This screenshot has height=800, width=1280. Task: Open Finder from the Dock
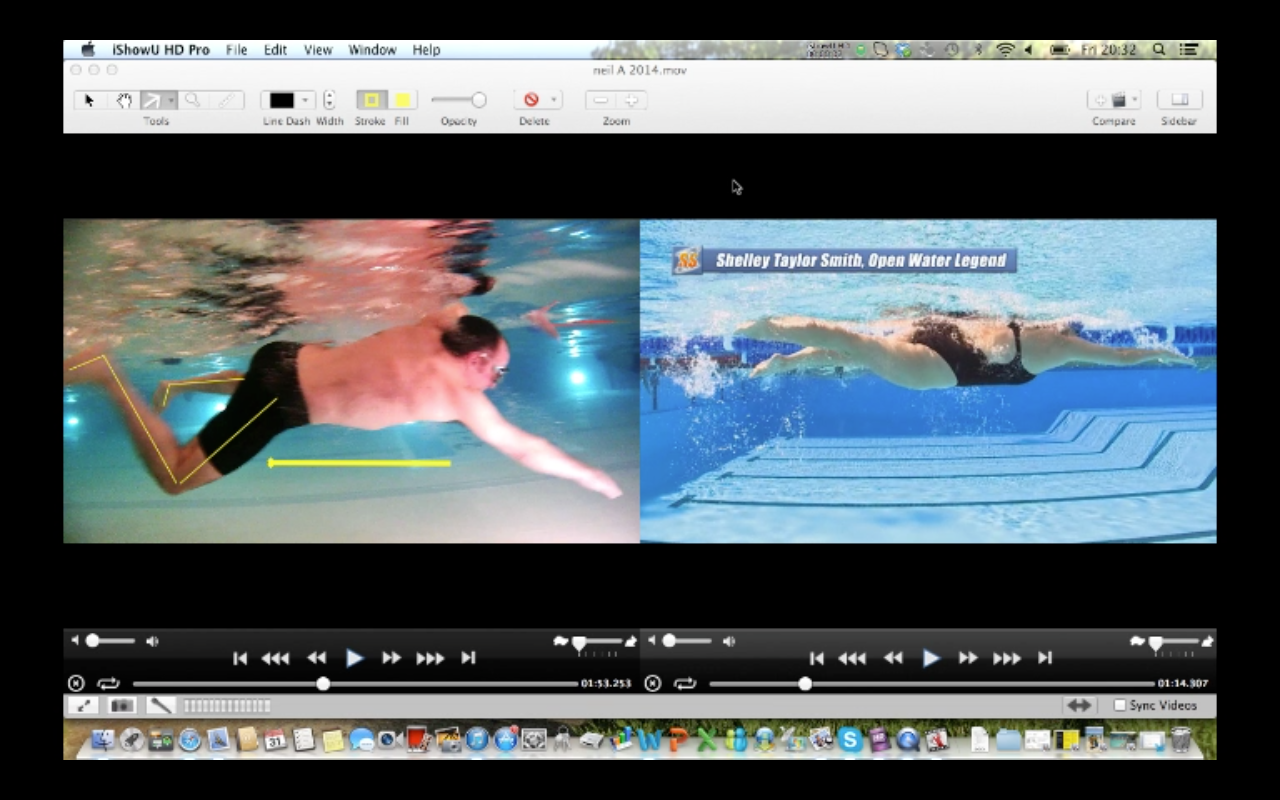pos(103,740)
